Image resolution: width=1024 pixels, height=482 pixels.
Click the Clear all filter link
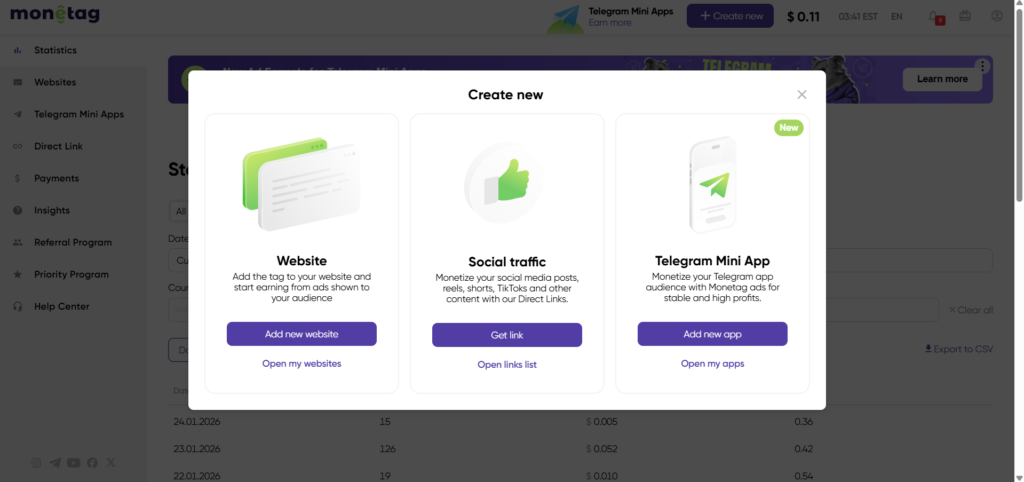tap(970, 310)
